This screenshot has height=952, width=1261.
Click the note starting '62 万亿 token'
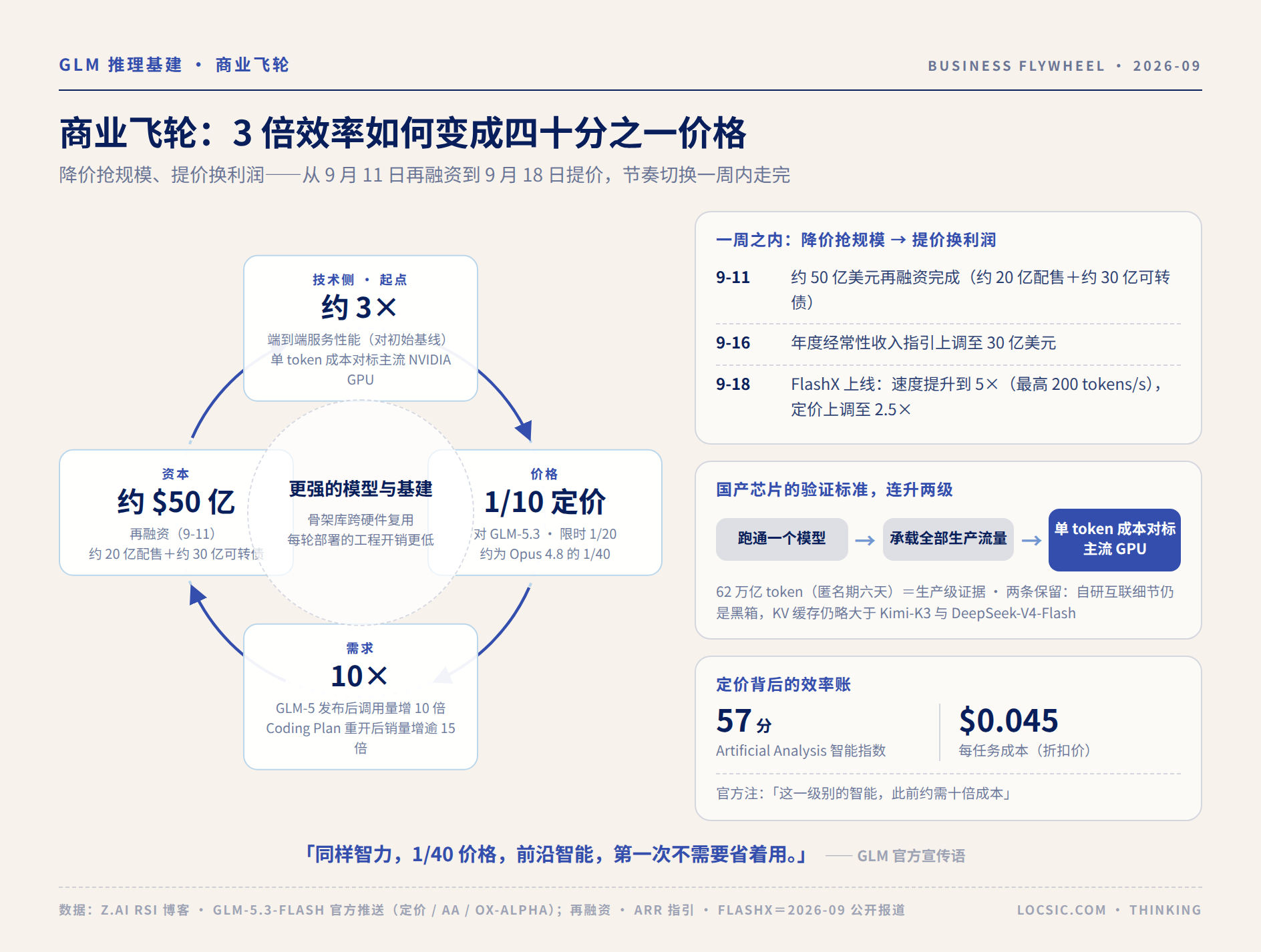(x=945, y=603)
